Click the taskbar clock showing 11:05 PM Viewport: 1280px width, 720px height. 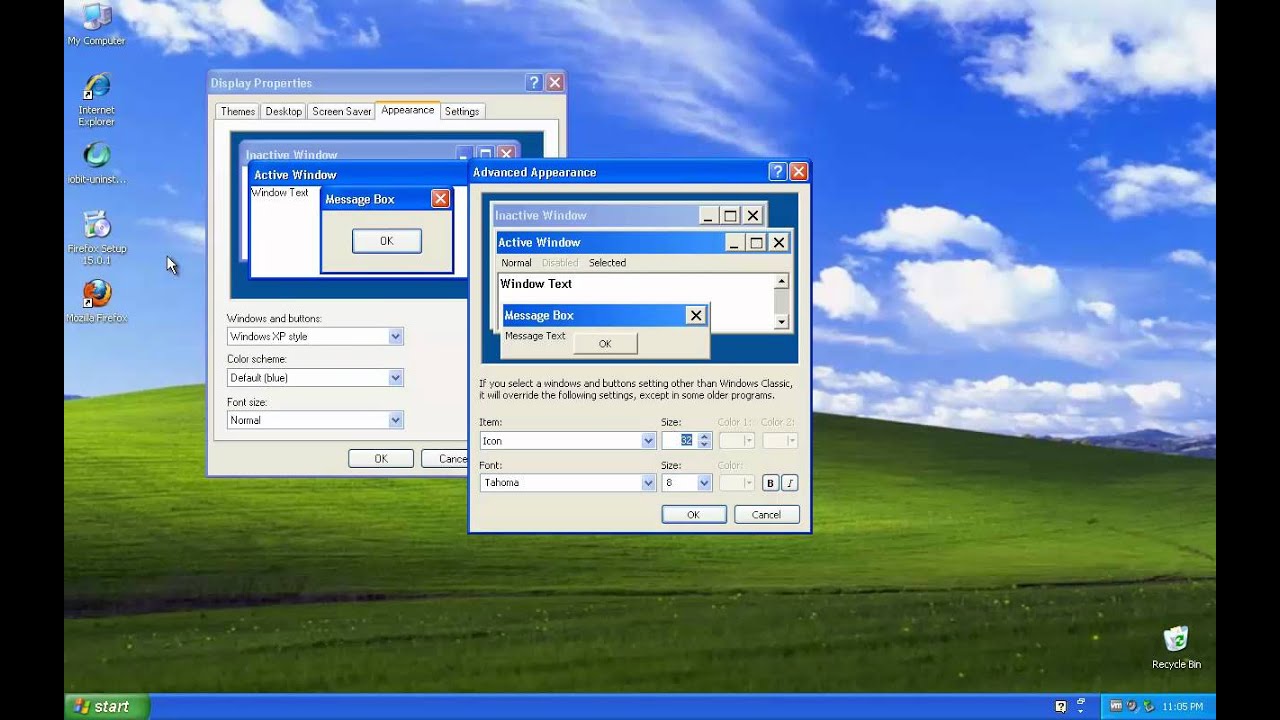pos(1183,706)
